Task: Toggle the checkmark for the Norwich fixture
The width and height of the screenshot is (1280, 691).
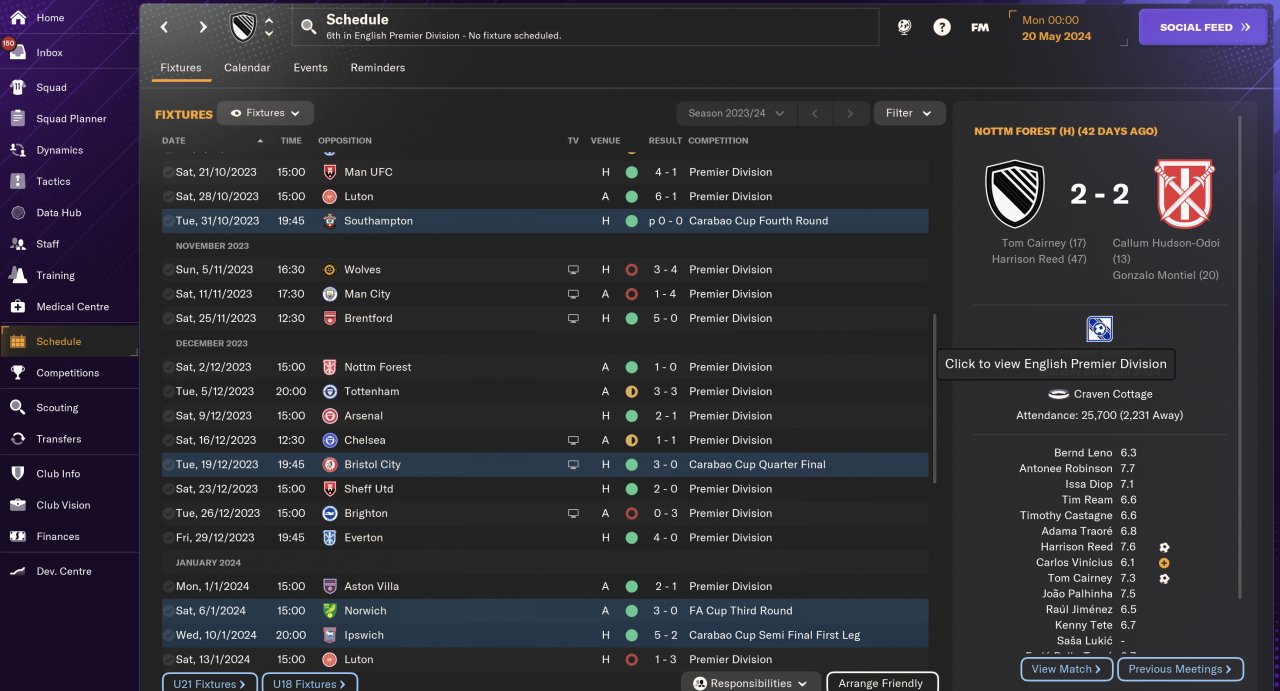Action: click(x=168, y=611)
